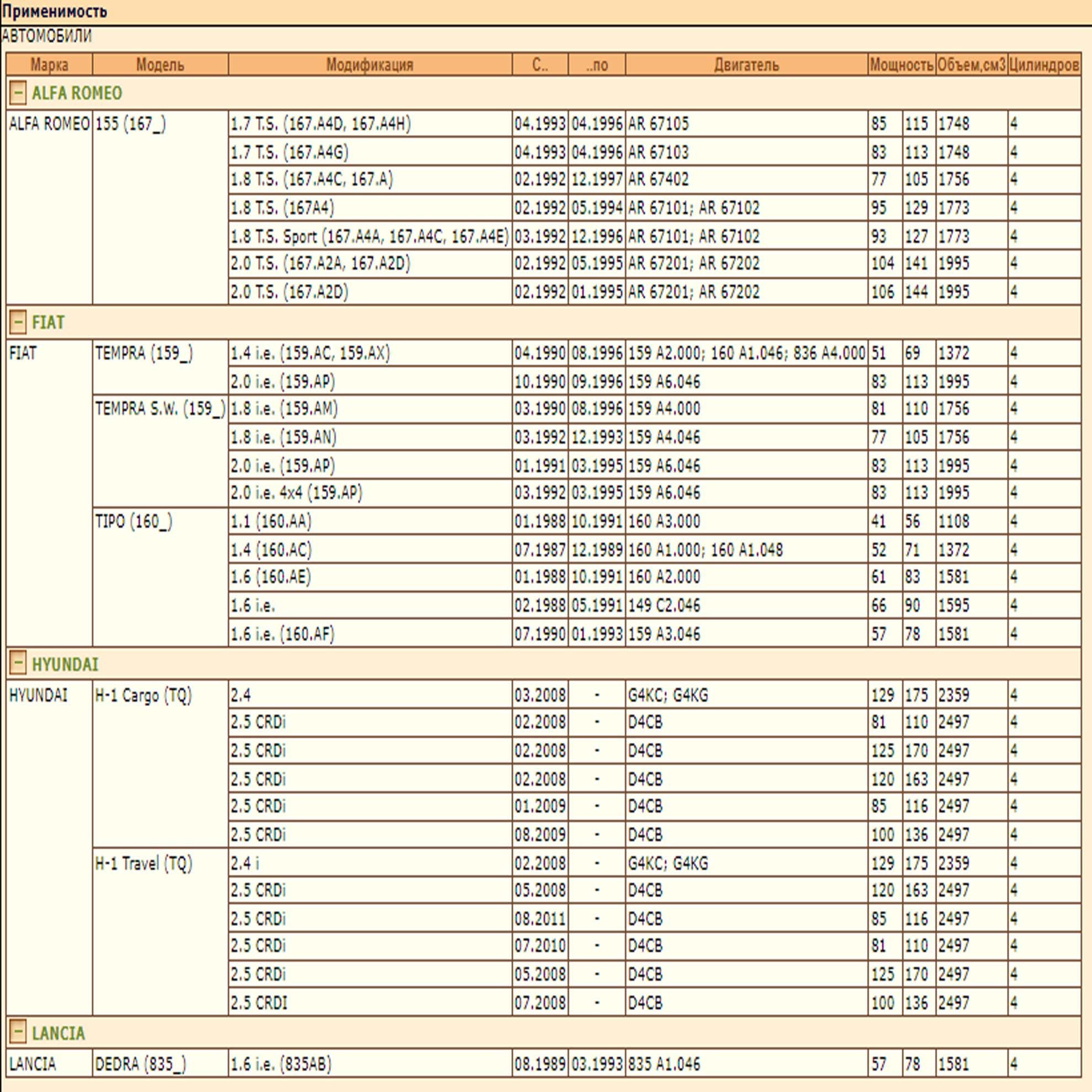The height and width of the screenshot is (1092, 1092).
Task: Select model H-1 Cargo (TQ)
Action: pos(143,695)
